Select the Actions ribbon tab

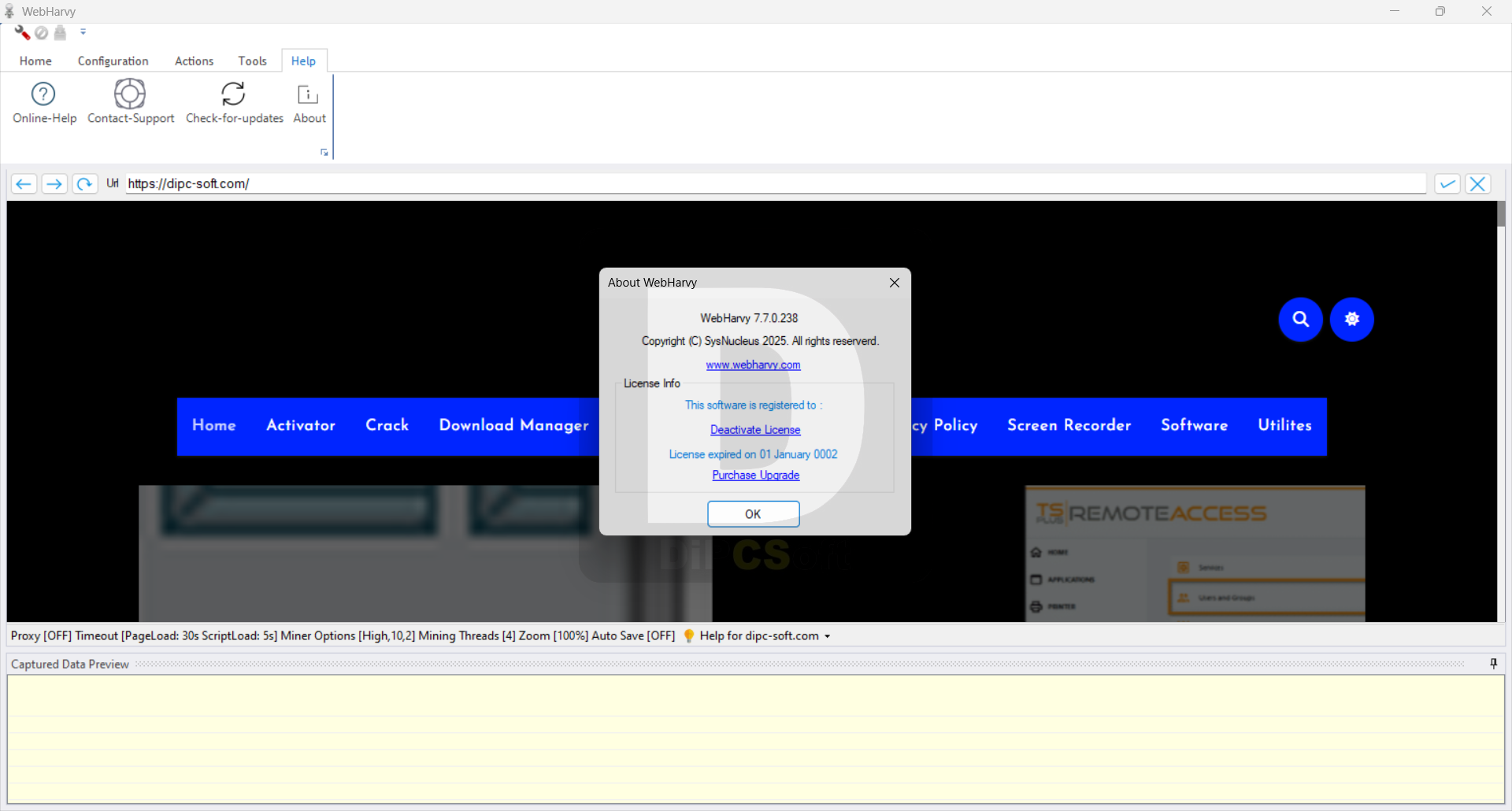pos(194,61)
